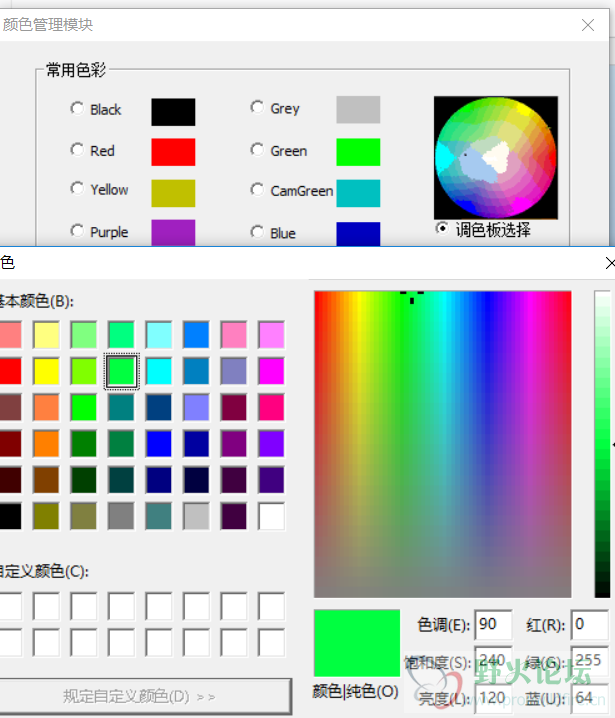
Task: Pick the orange basic color in fourth row
Action: pyautogui.click(x=46, y=444)
